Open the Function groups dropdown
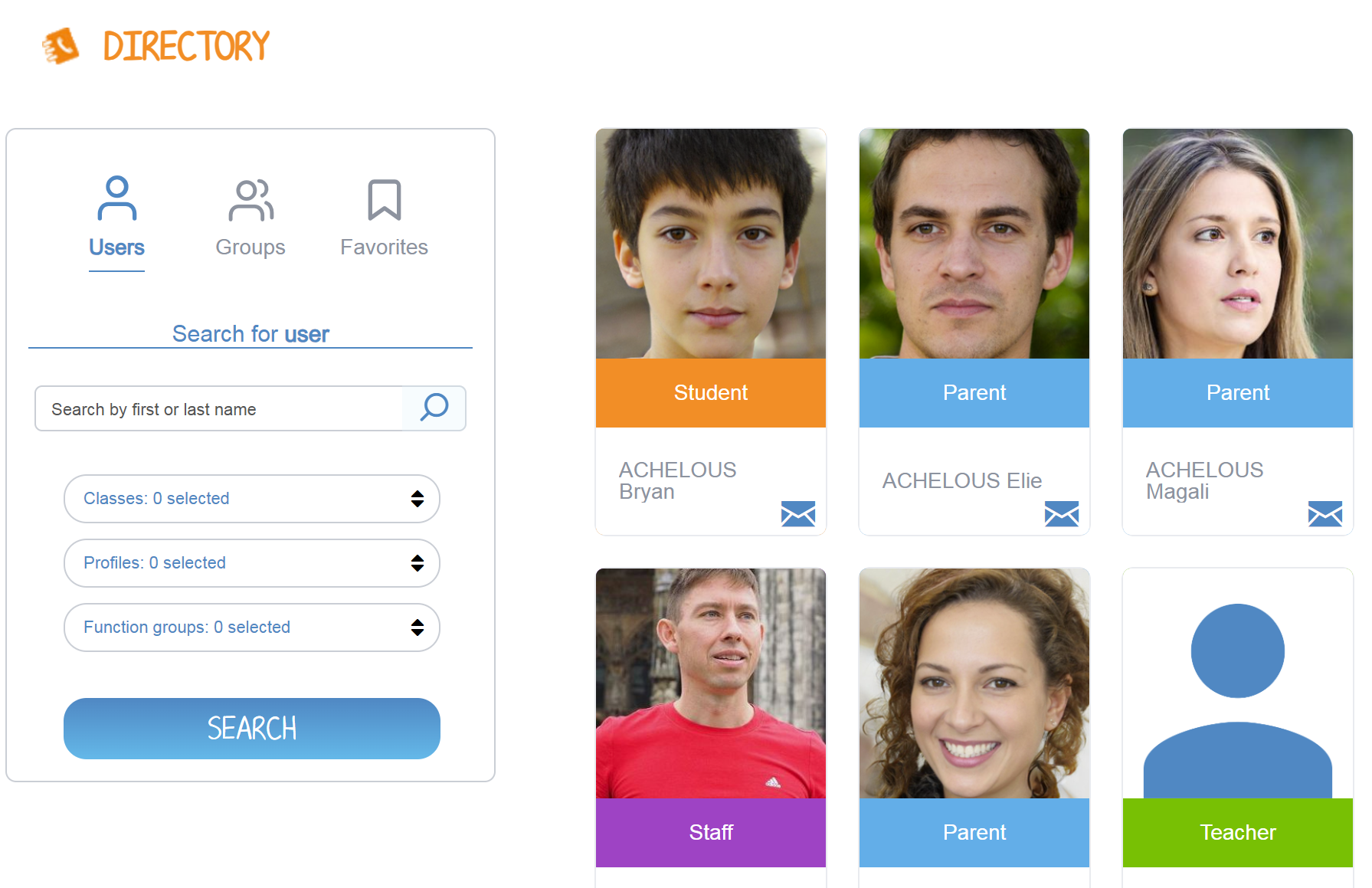 point(252,627)
